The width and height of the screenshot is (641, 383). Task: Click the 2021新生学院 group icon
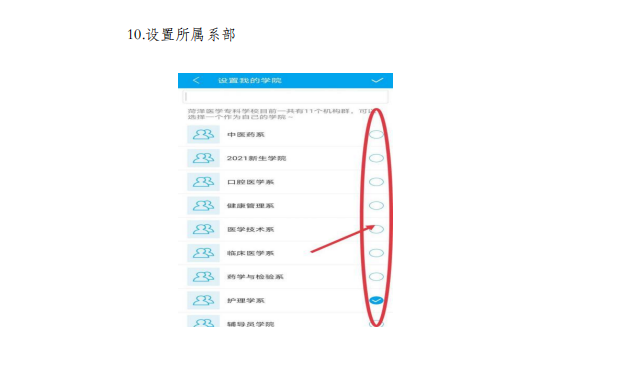(203, 158)
